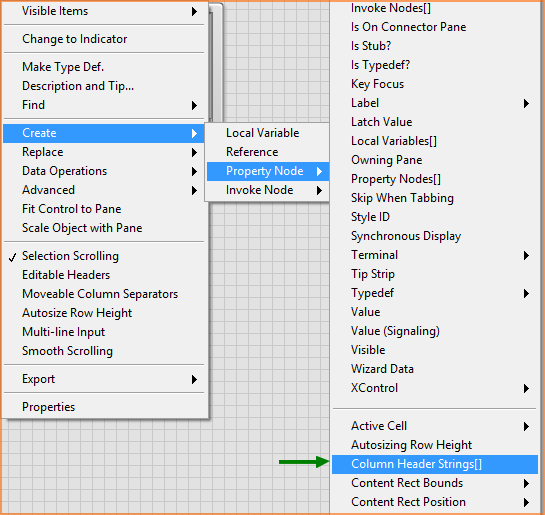Choose the Value (Signaling) property
The height and width of the screenshot is (515, 545).
click(435, 331)
